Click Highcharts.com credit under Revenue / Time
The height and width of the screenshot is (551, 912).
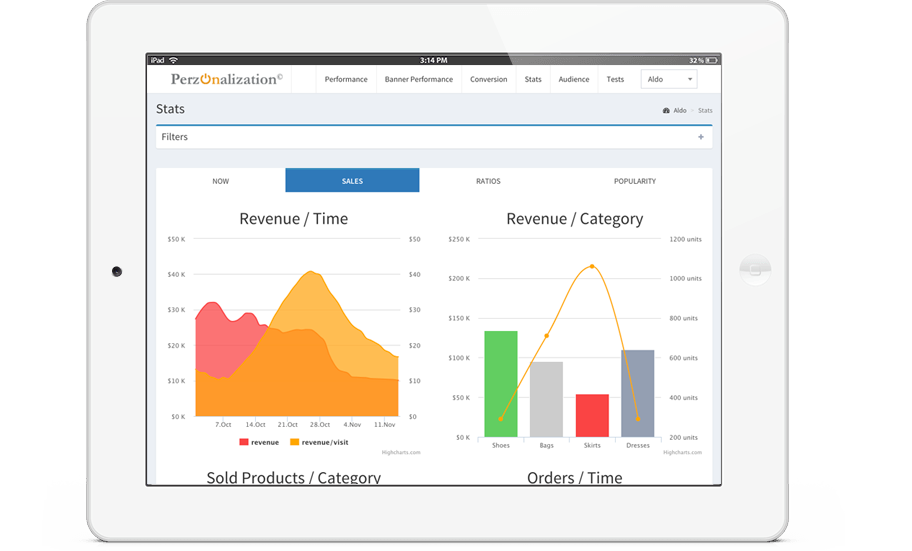pos(401,453)
